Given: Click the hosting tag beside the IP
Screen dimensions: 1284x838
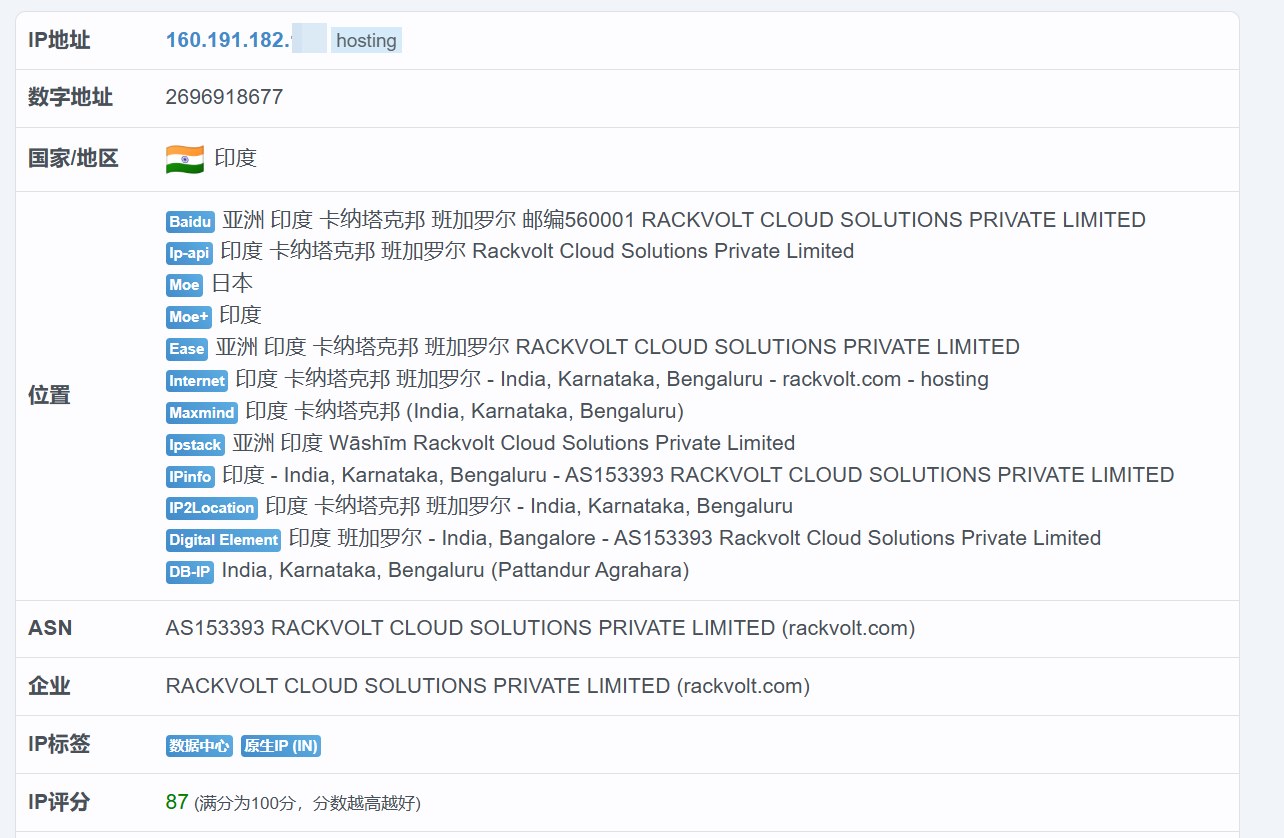Looking at the screenshot, I should click(x=366, y=41).
